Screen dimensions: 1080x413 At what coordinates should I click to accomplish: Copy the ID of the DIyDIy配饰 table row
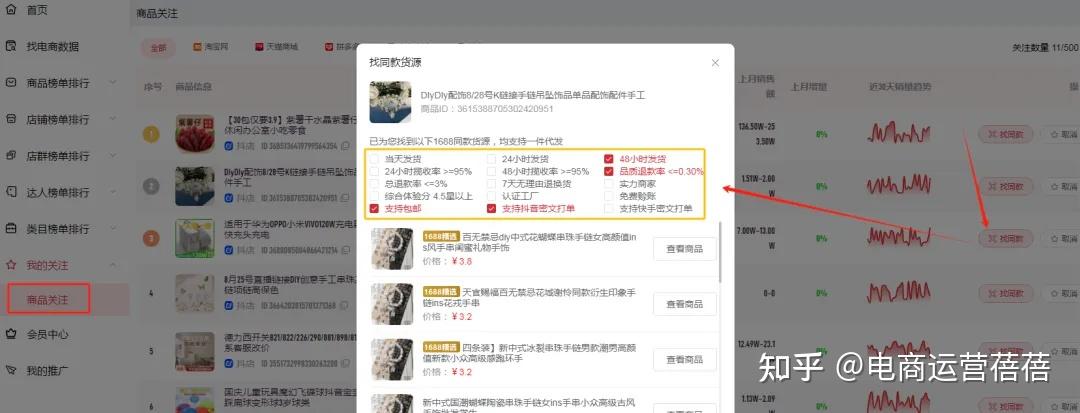343,198
